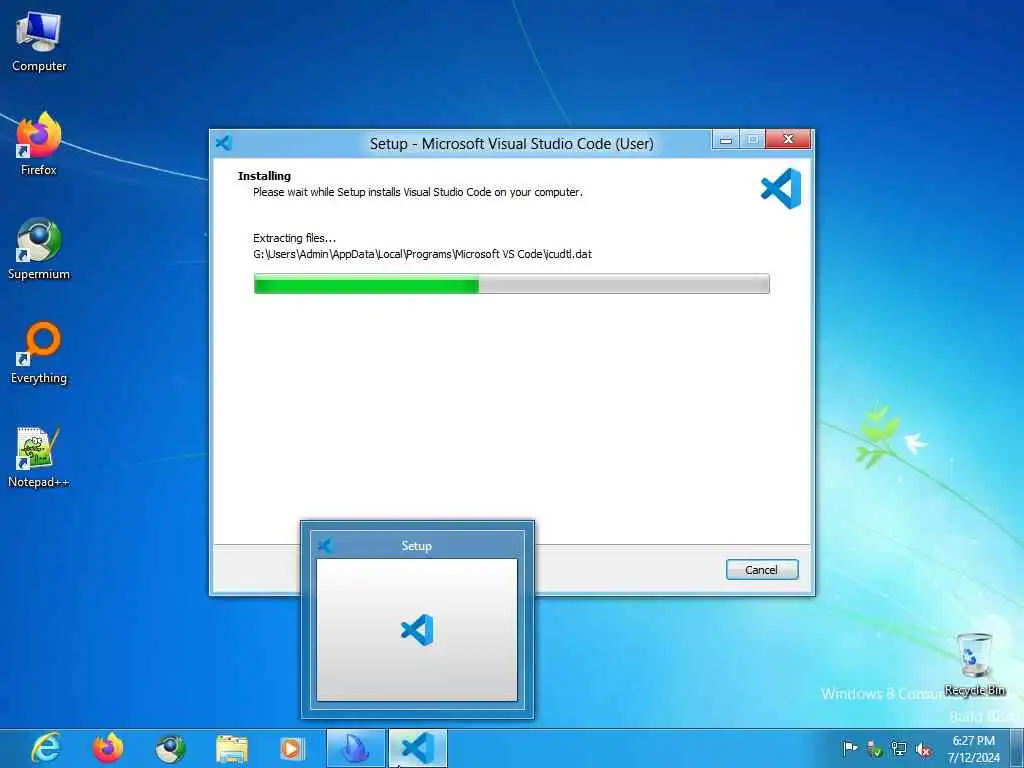
Task: Click the icudtl.dat extraction path text
Action: click(423, 254)
